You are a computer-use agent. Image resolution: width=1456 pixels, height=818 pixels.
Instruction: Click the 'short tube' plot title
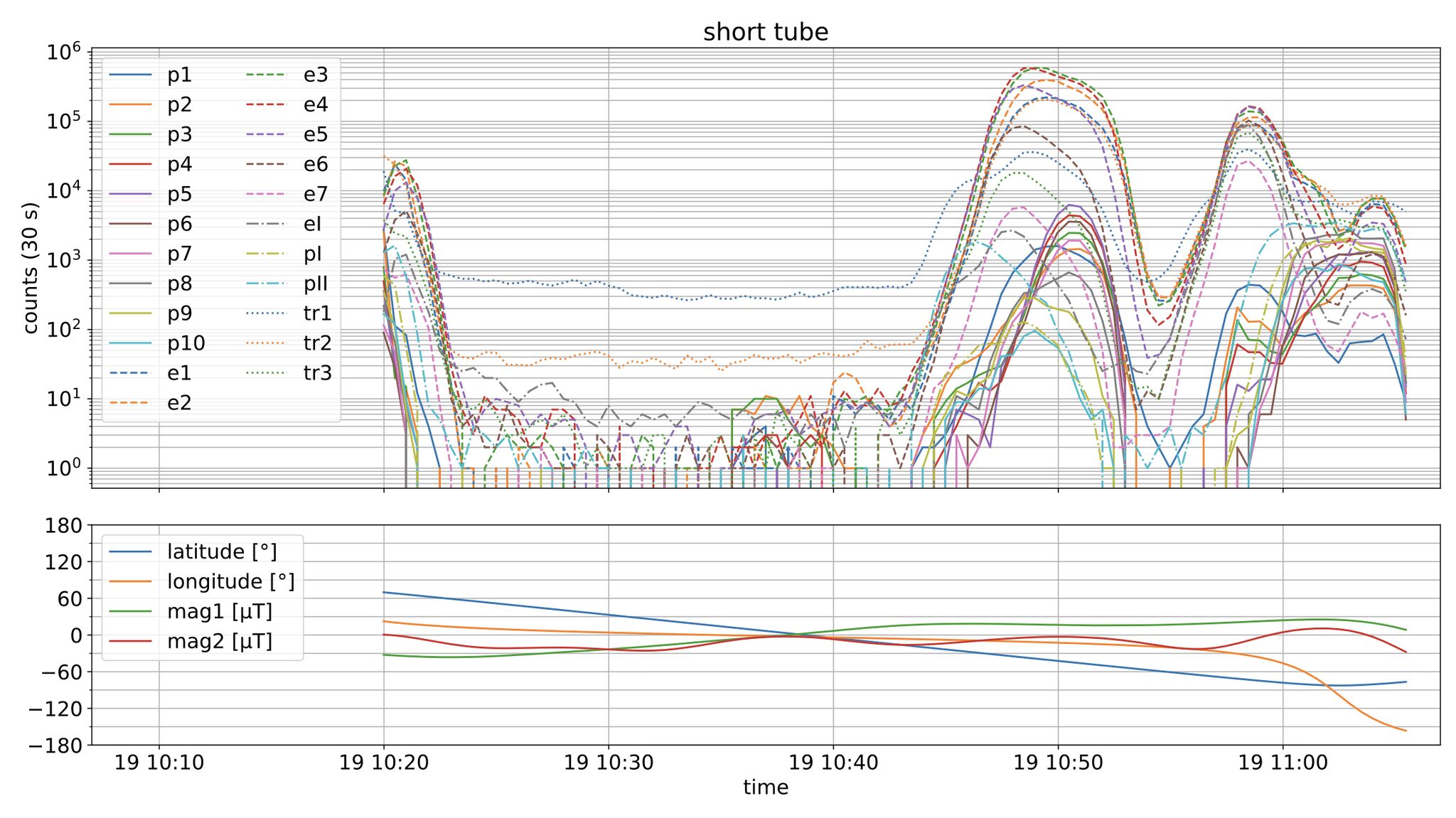(x=766, y=32)
